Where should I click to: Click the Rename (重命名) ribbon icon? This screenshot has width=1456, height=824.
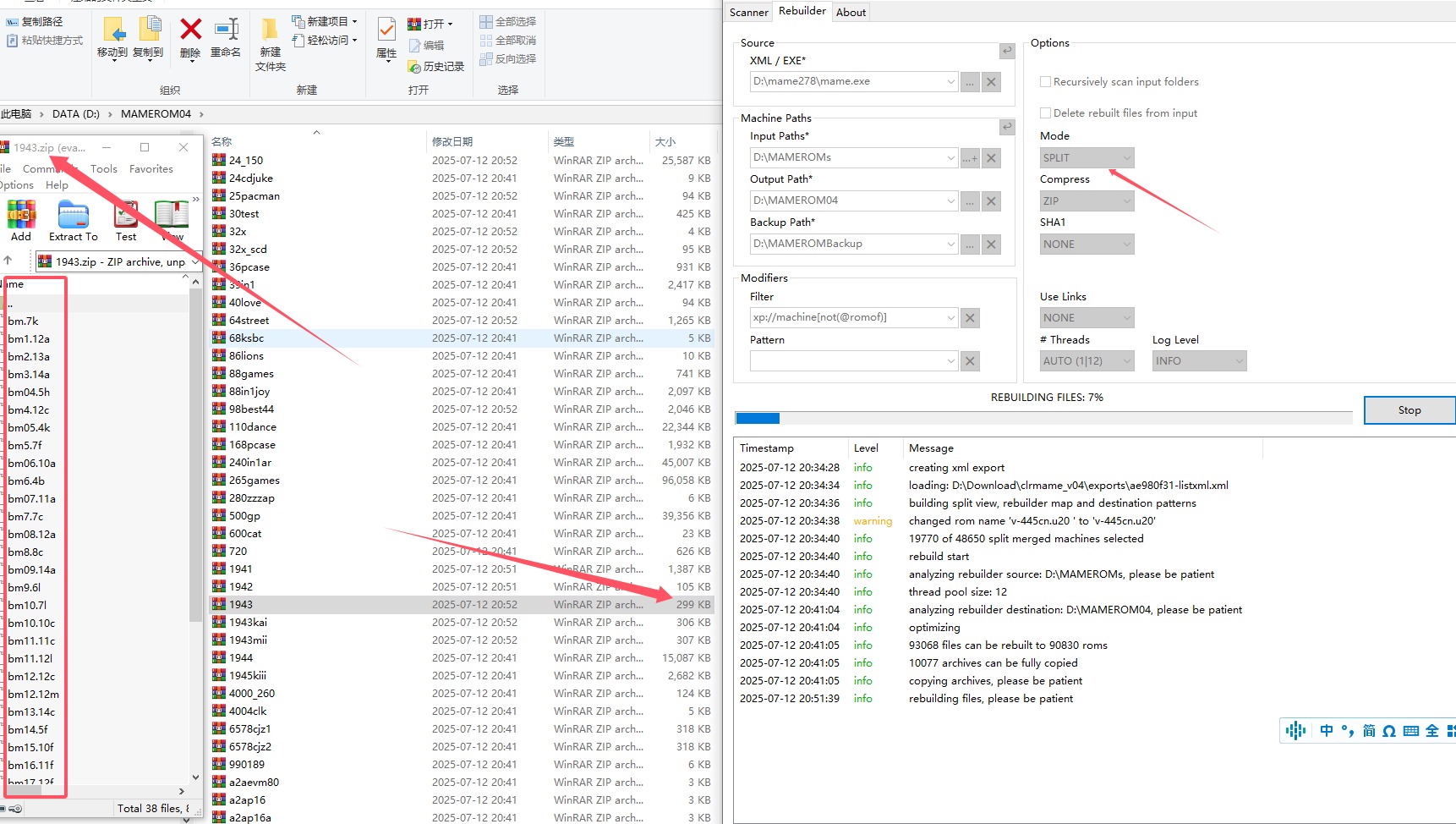click(226, 38)
